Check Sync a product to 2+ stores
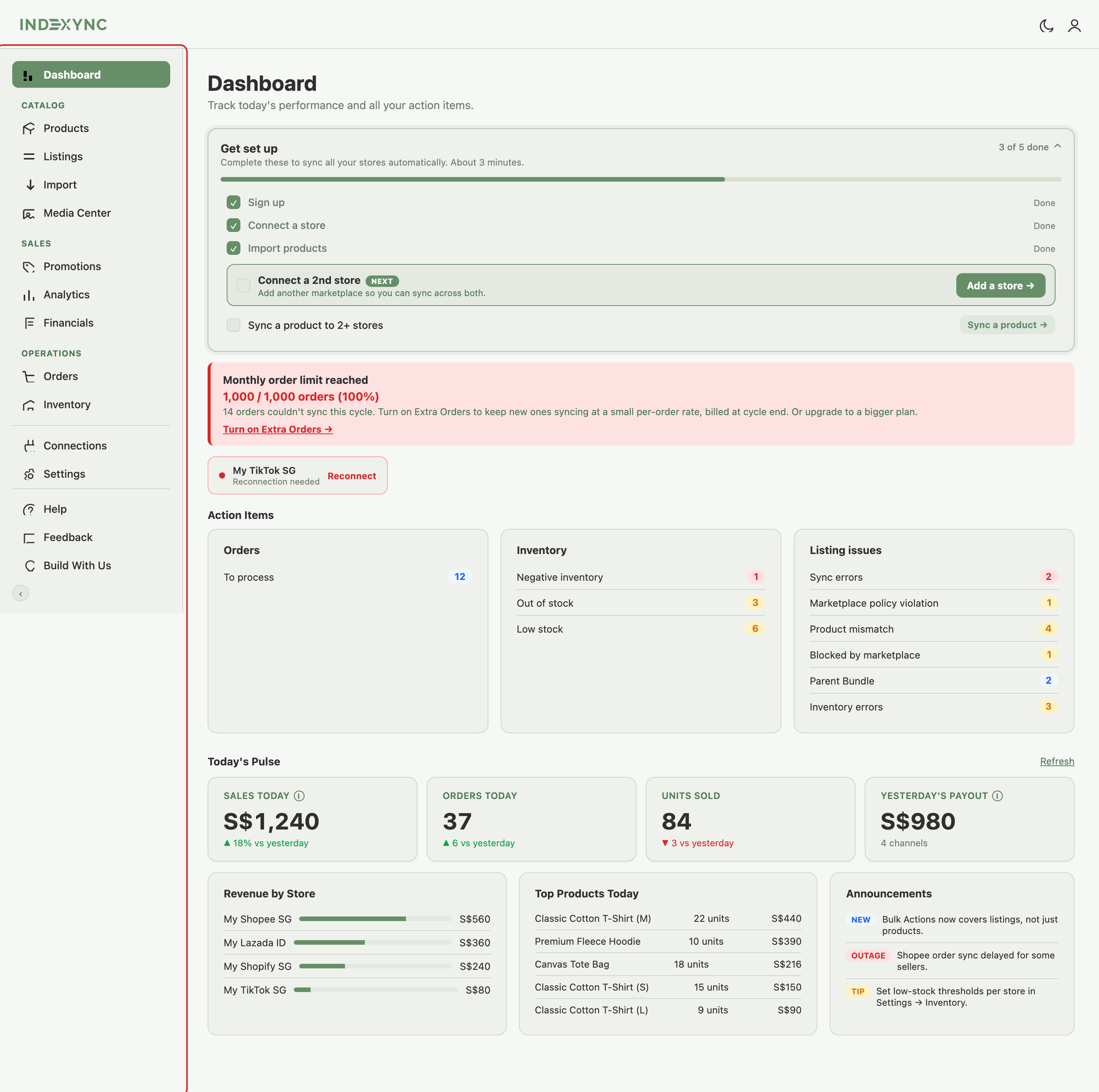The image size is (1099, 1092). 233,325
